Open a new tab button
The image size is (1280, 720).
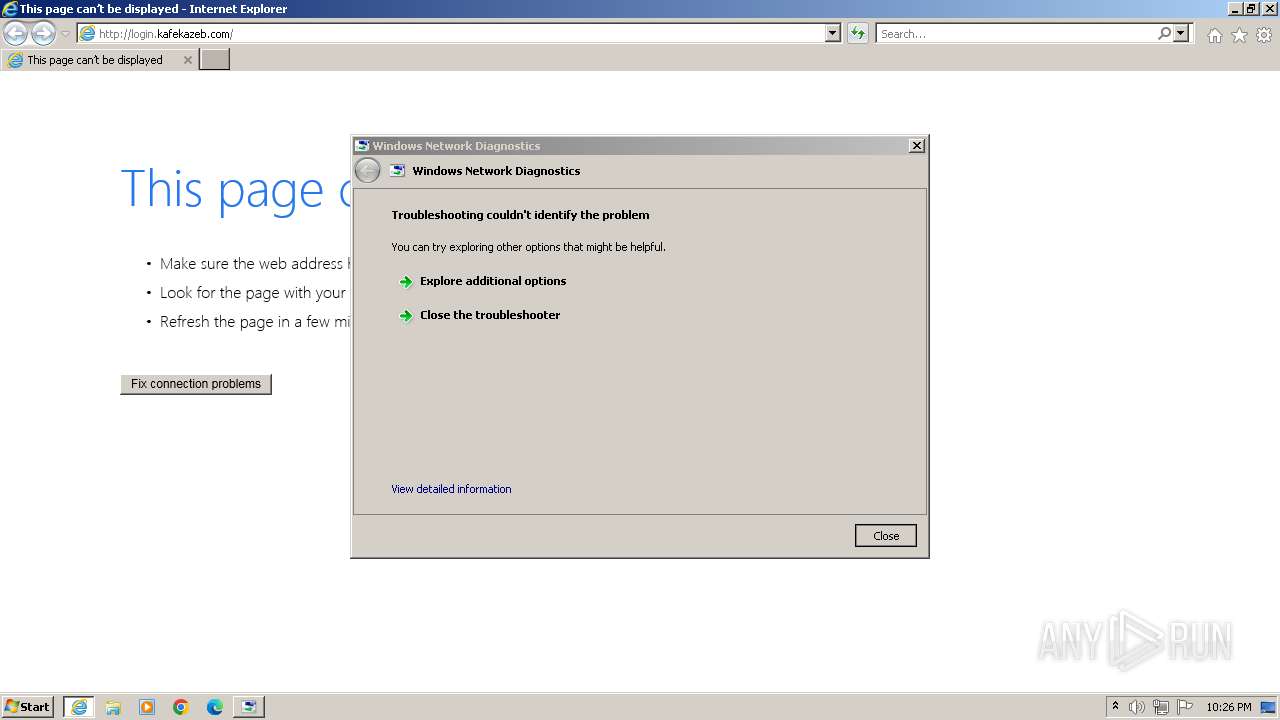coord(215,60)
